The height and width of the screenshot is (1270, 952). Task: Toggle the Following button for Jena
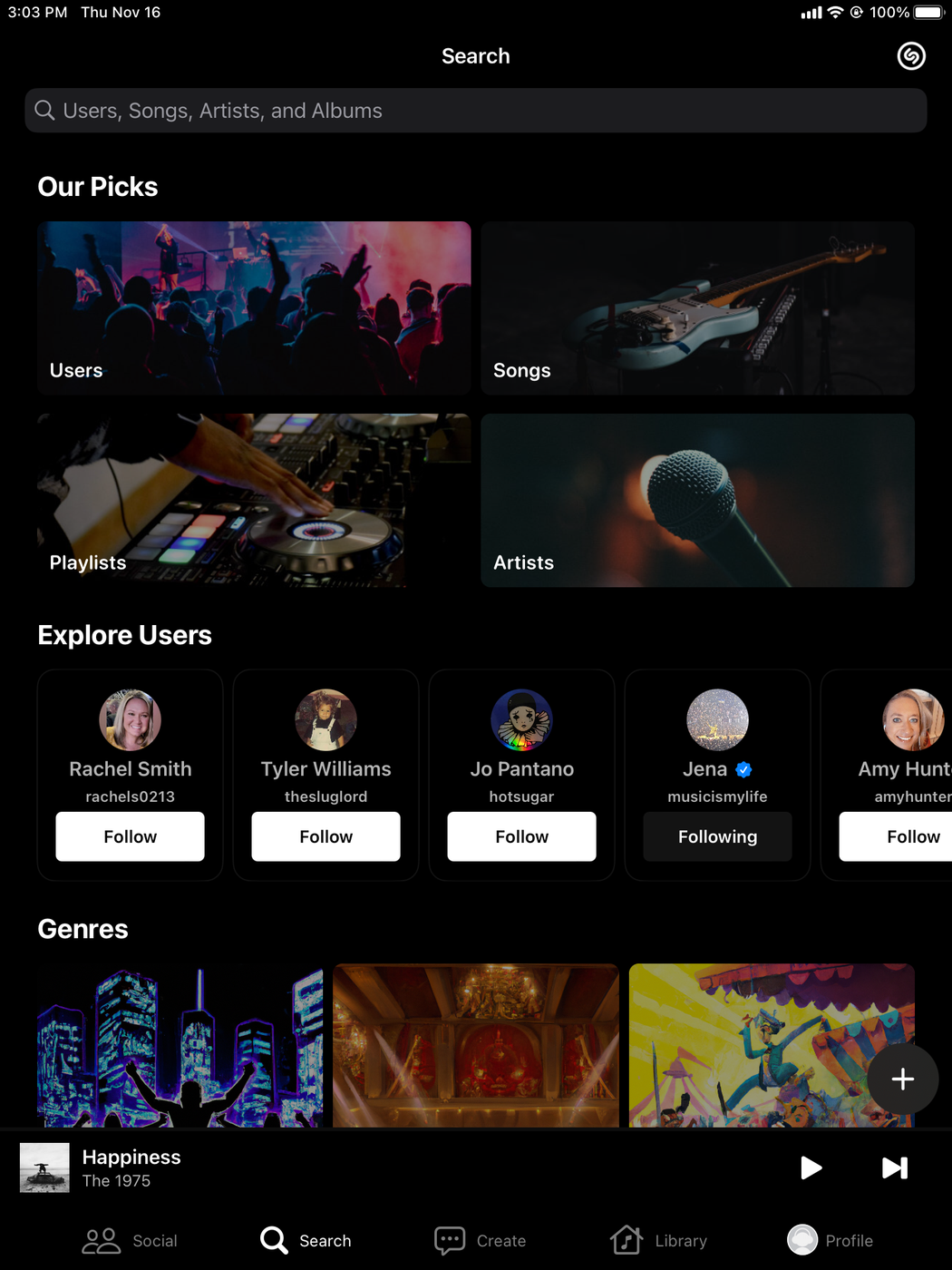[x=718, y=836]
